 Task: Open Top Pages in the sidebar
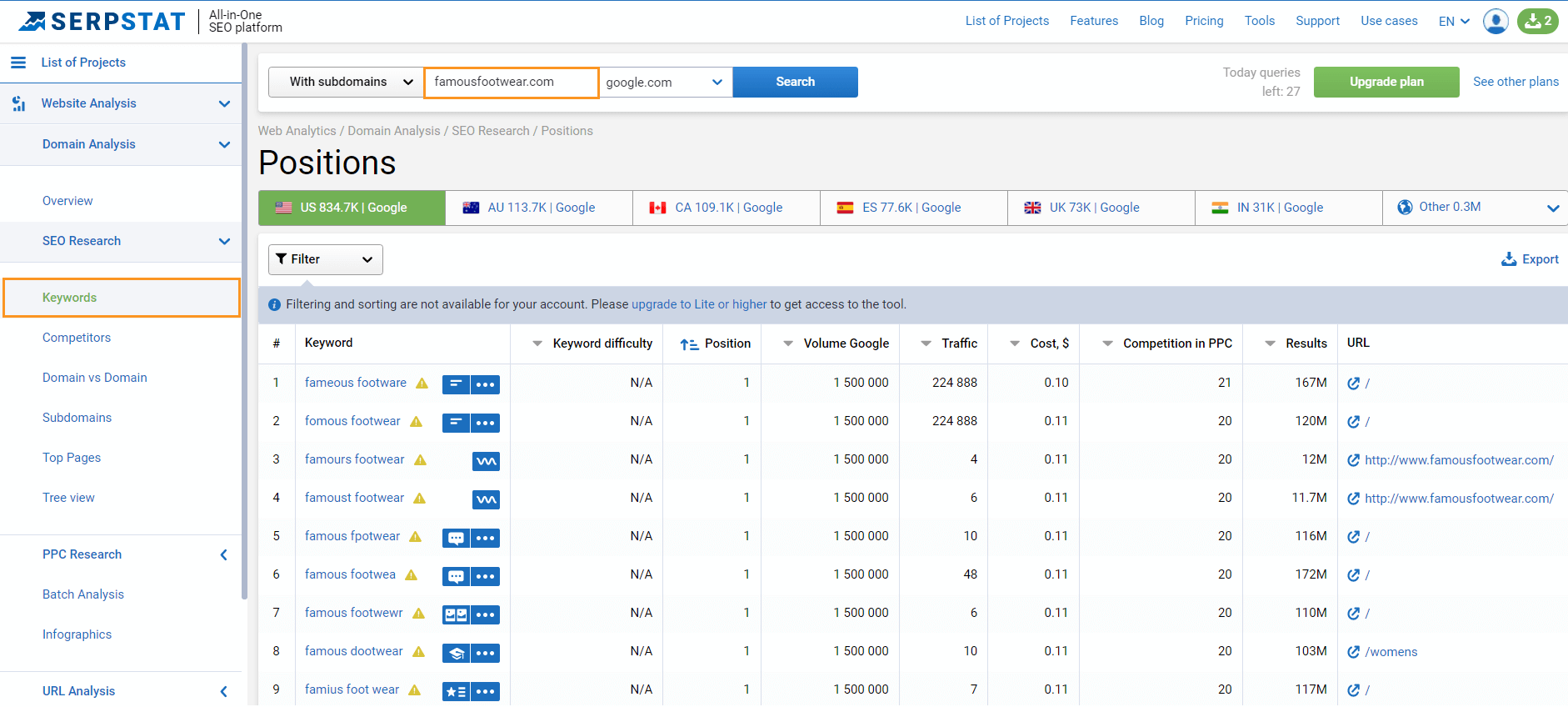pos(72,458)
